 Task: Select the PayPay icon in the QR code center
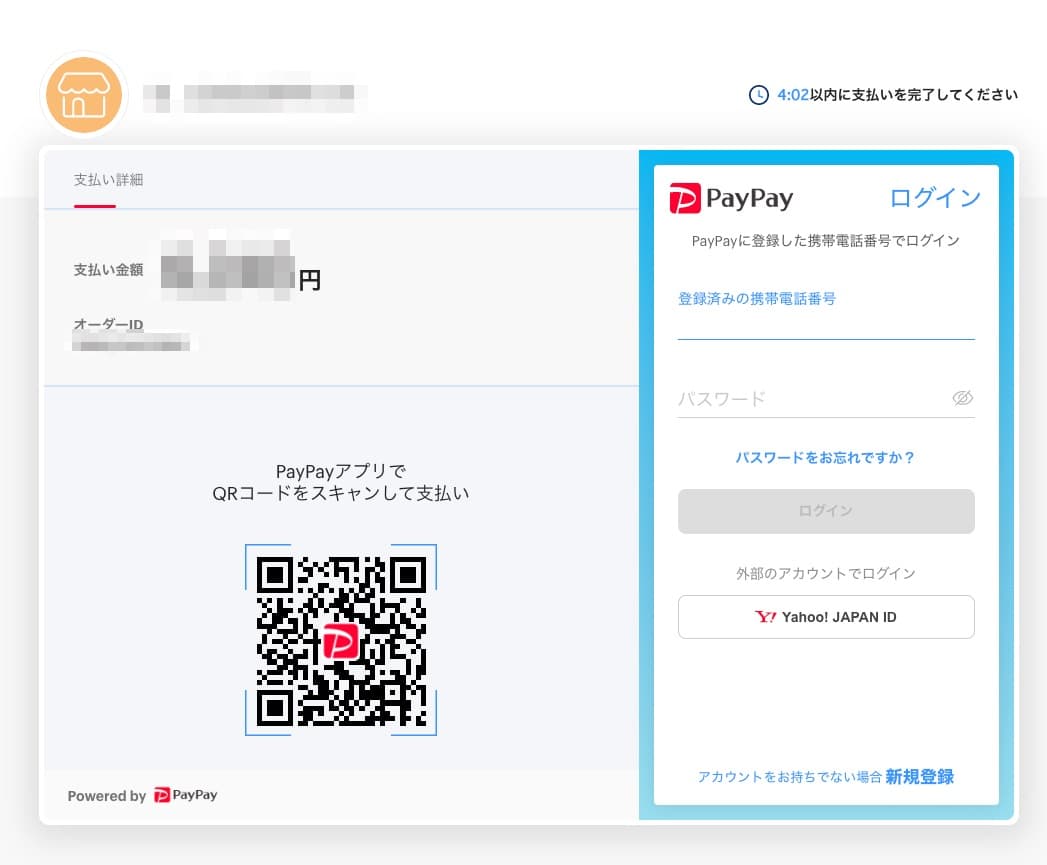pyautogui.click(x=341, y=641)
